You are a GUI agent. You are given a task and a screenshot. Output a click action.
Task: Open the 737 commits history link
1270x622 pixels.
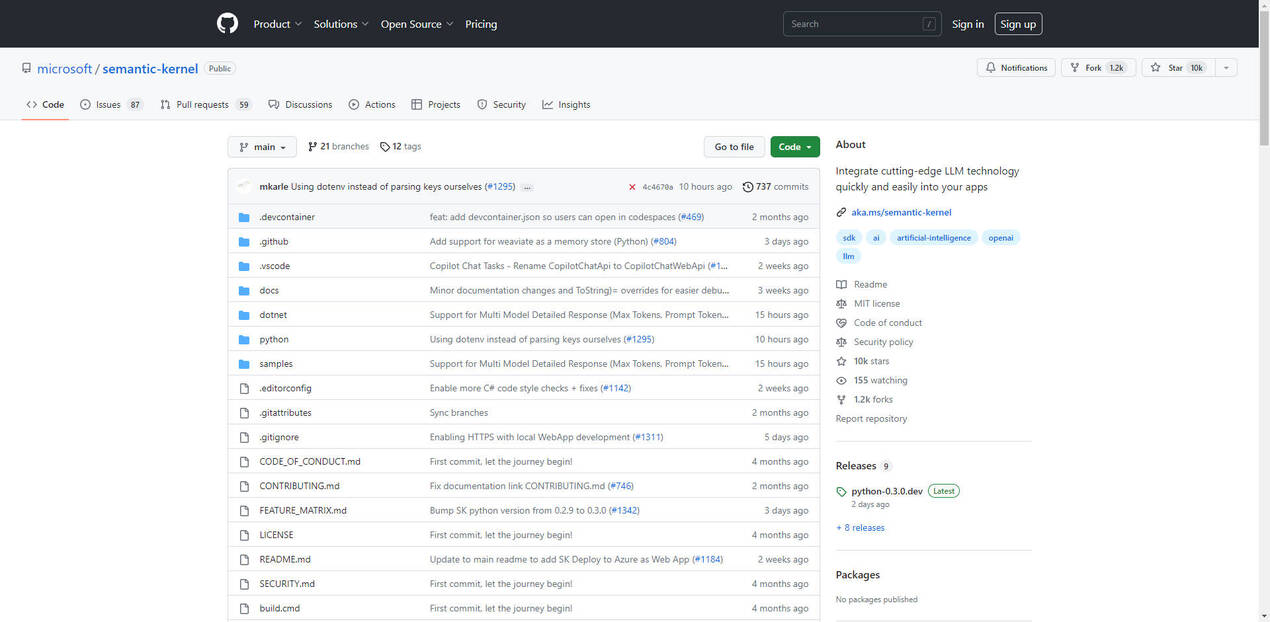click(x=776, y=187)
